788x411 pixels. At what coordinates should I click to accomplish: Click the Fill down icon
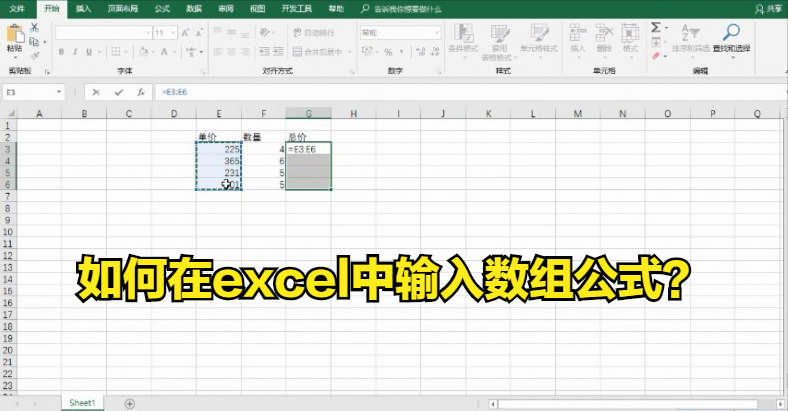tap(655, 42)
